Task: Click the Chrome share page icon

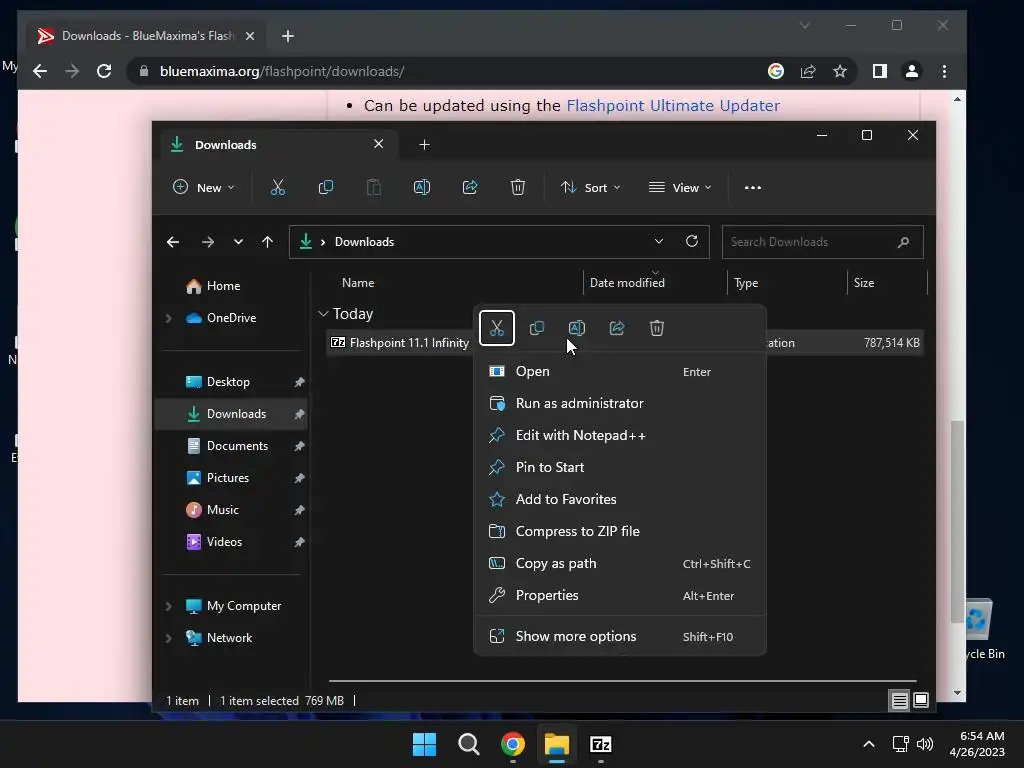Action: point(808,71)
